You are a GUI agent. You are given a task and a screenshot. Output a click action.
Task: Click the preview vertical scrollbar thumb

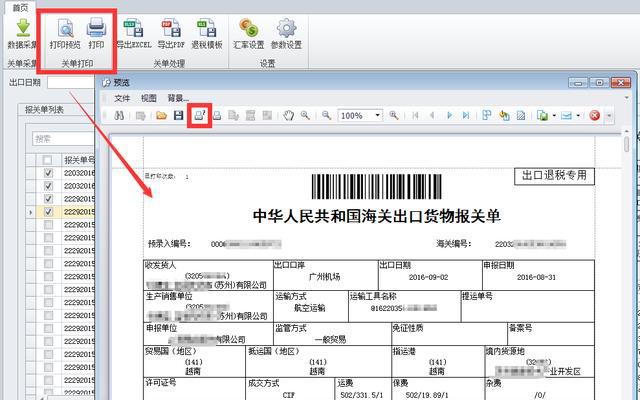627,144
